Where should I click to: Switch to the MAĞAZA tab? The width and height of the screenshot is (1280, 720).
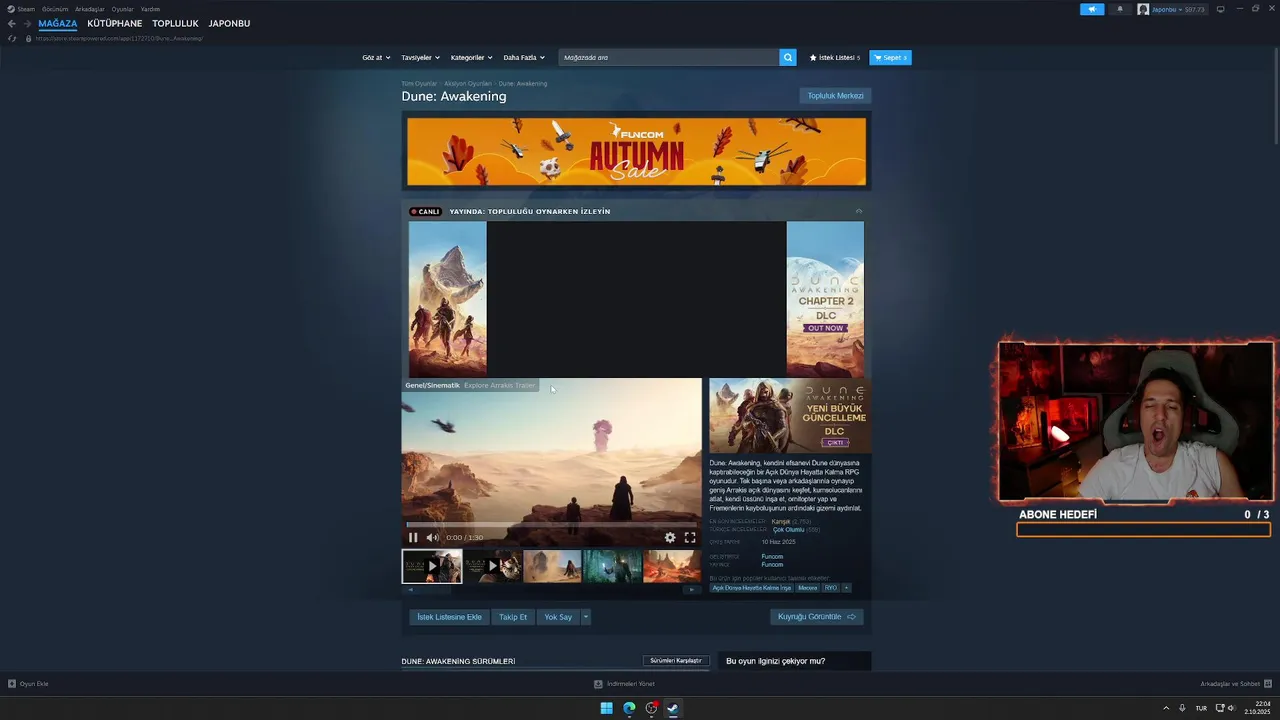58,23
